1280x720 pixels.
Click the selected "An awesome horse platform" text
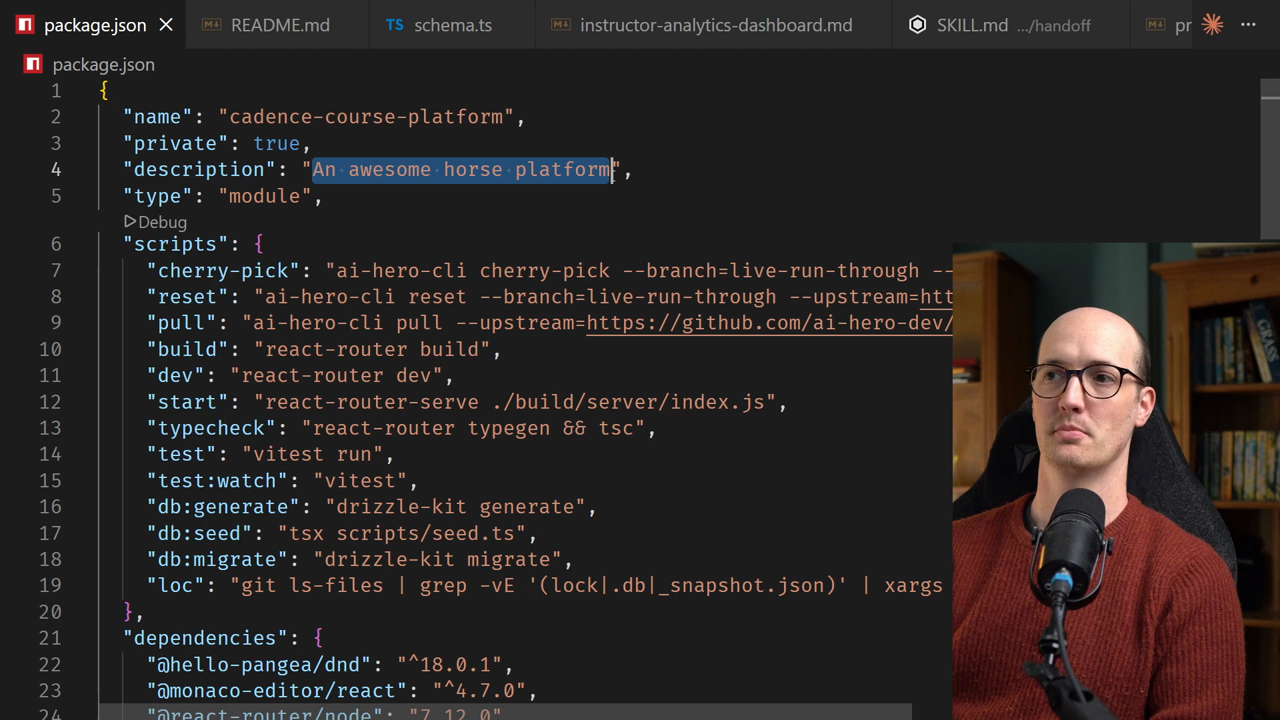tap(462, 170)
